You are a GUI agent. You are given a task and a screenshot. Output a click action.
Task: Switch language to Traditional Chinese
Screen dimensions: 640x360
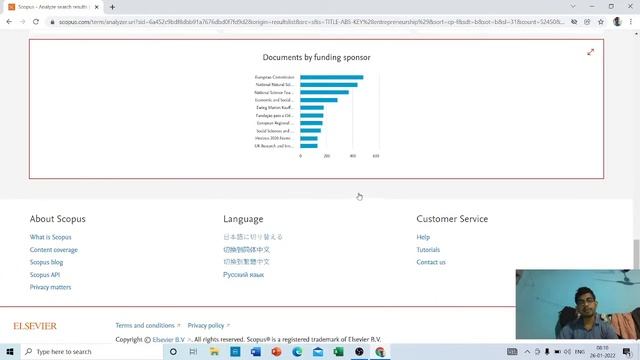pos(247,262)
